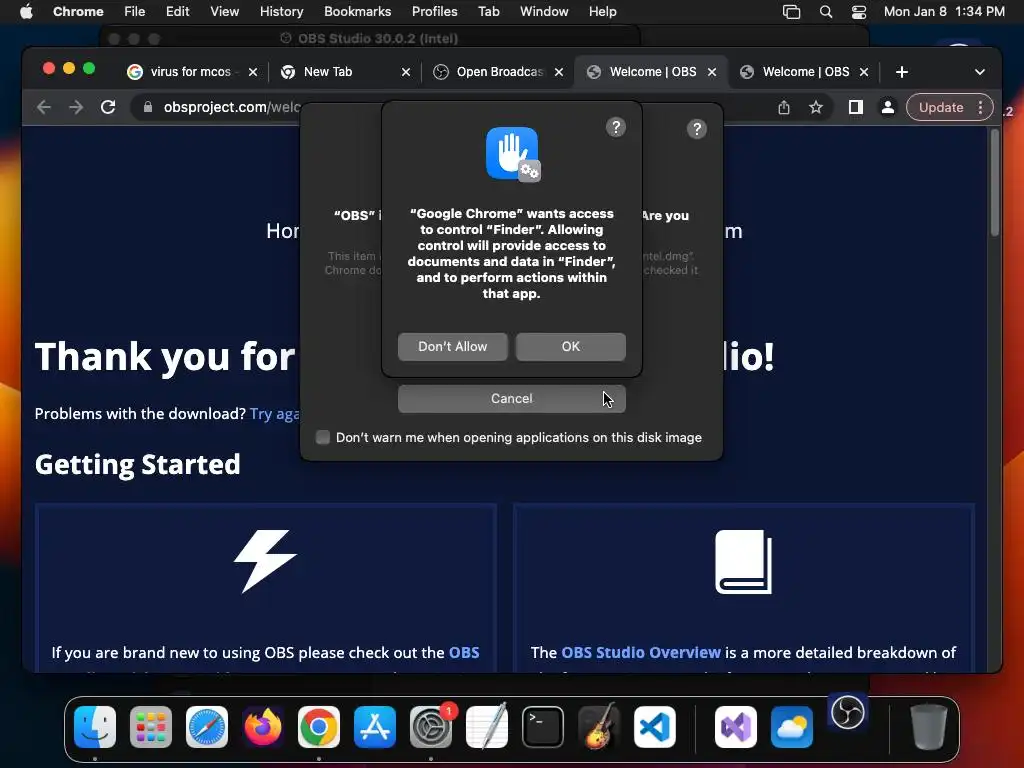Click the site lock icon in address bar

click(148, 107)
